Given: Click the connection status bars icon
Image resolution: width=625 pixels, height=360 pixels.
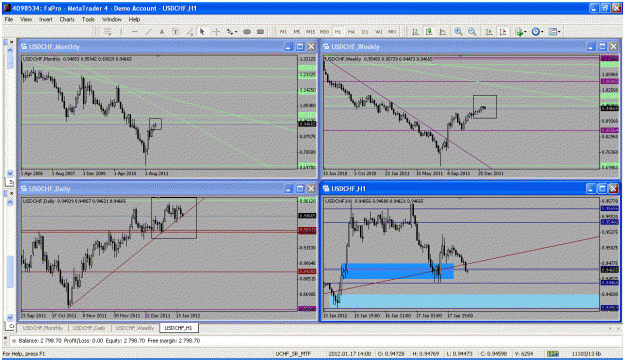Looking at the screenshot, I should tap(552, 354).
